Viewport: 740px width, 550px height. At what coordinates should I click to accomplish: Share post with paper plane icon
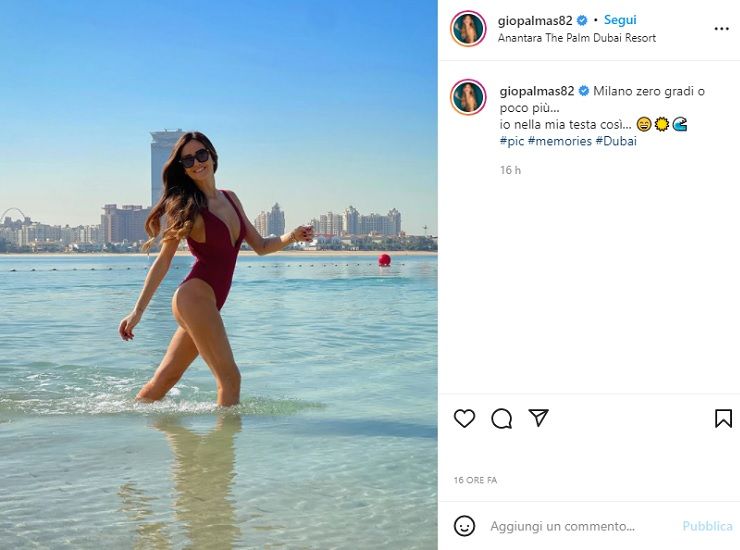tap(538, 418)
